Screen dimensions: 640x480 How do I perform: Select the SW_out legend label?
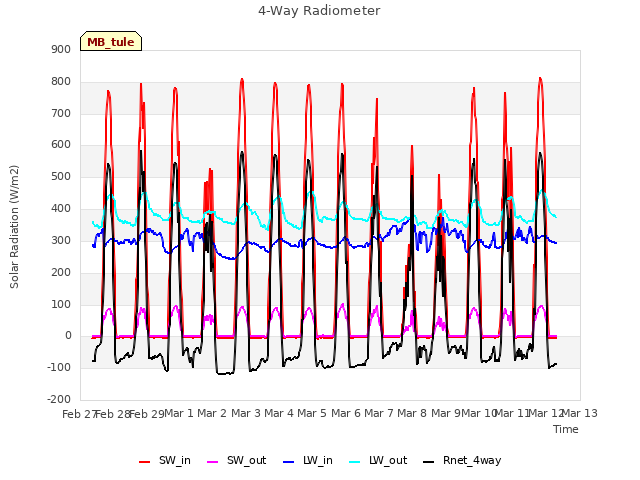(247, 461)
